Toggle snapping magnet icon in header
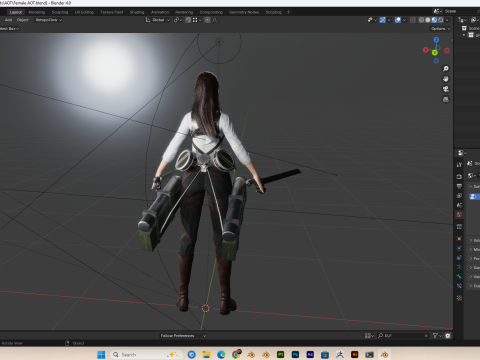Screen dimensions: 480x360 click(x=188, y=20)
